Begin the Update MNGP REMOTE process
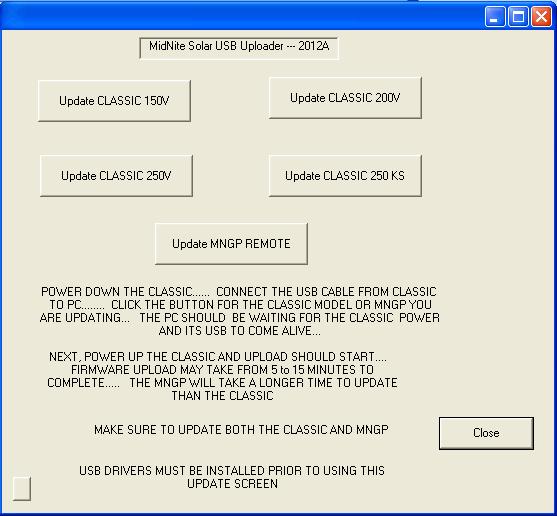This screenshot has width=557, height=516. [x=231, y=244]
